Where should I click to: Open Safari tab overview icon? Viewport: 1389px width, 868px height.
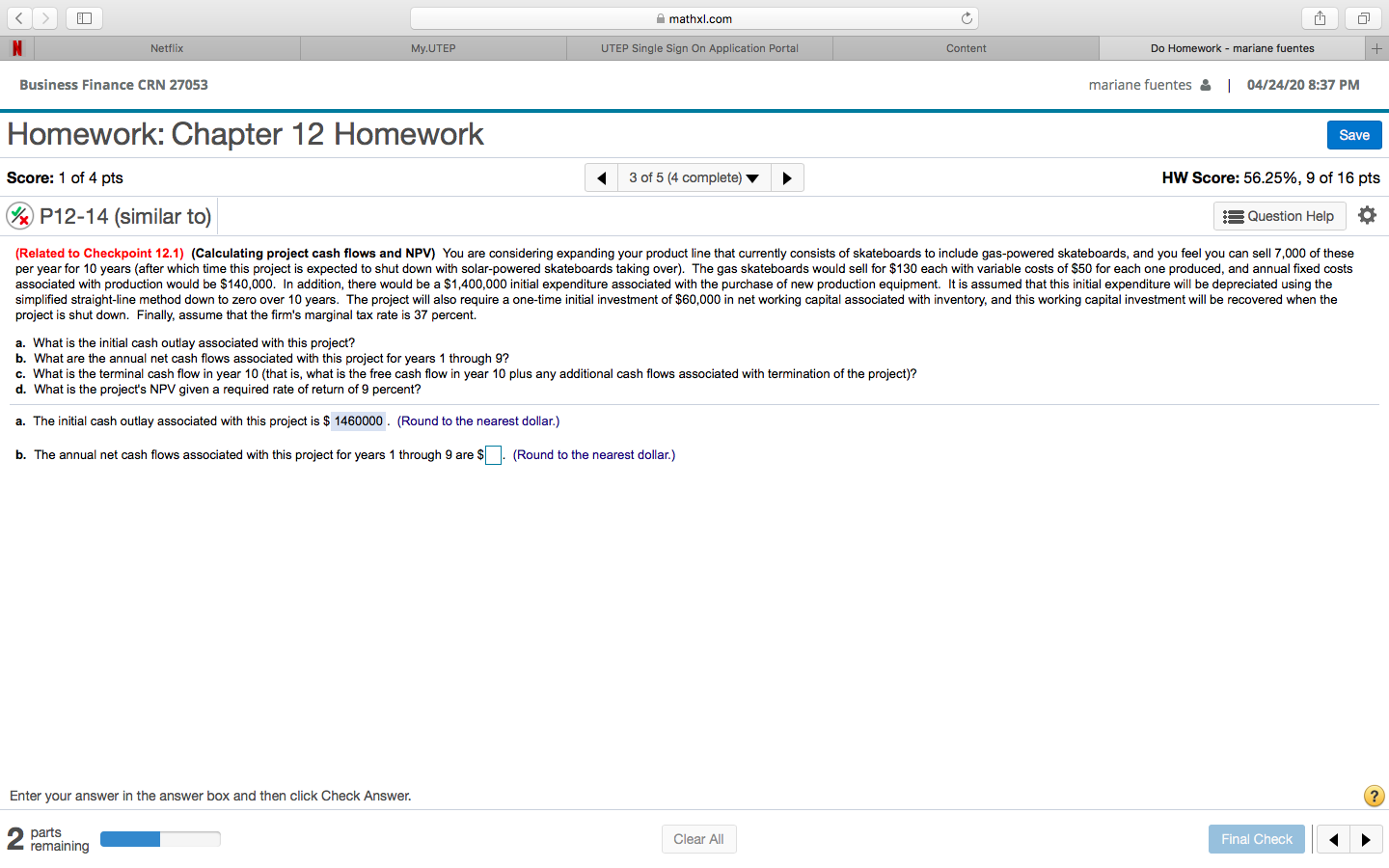[1362, 17]
